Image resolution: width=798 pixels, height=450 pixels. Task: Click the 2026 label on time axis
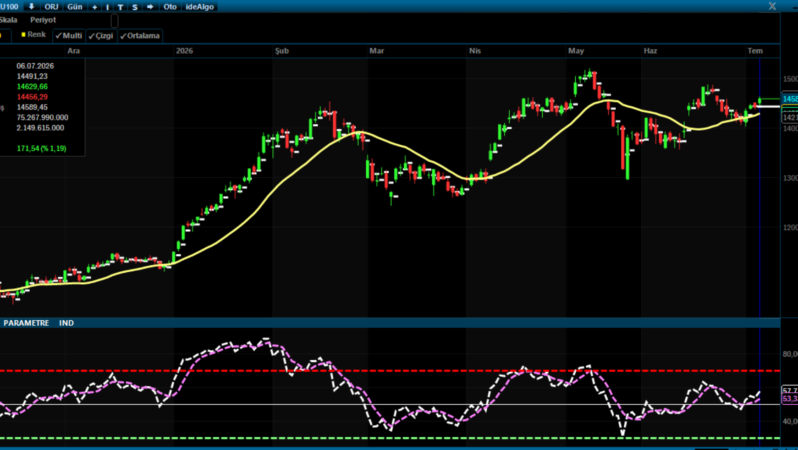click(184, 50)
